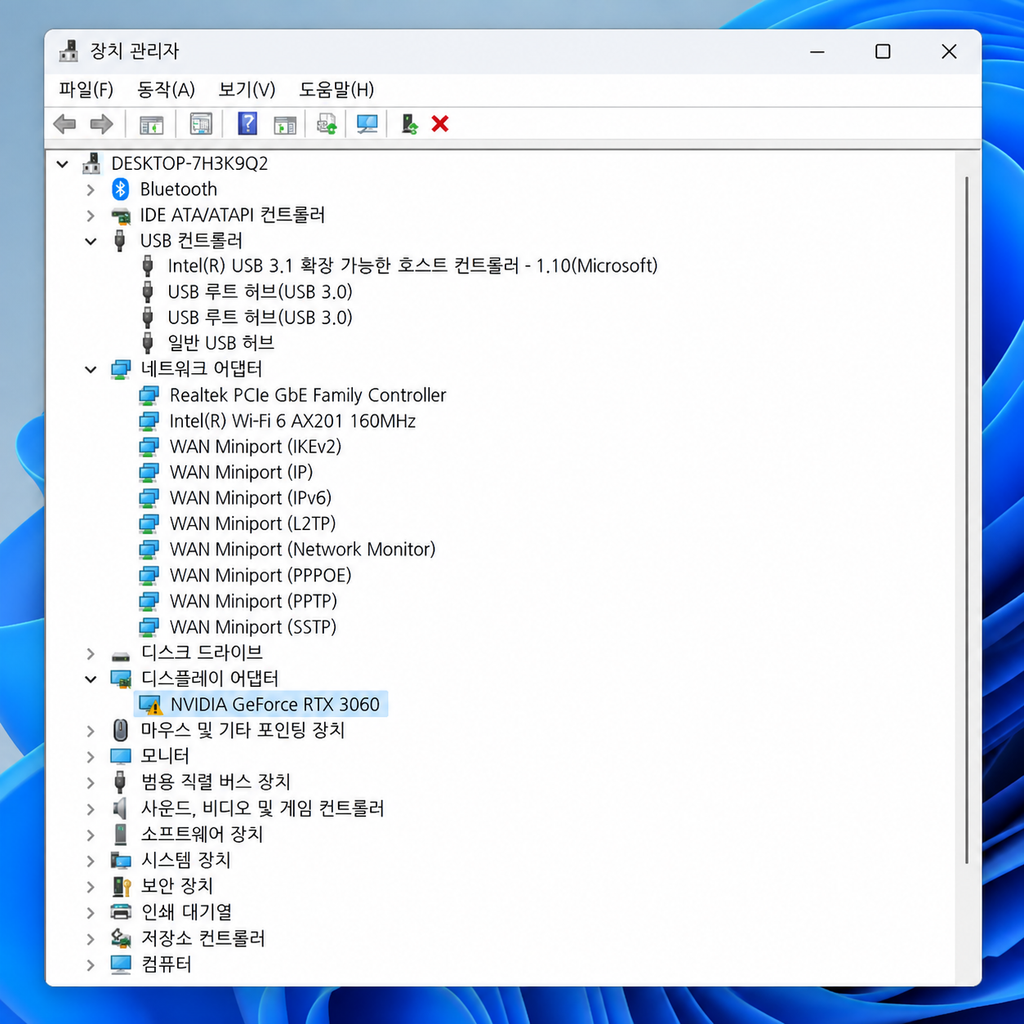Select WAN Miniport (IPv6)
This screenshot has height=1024, width=1024.
point(250,498)
